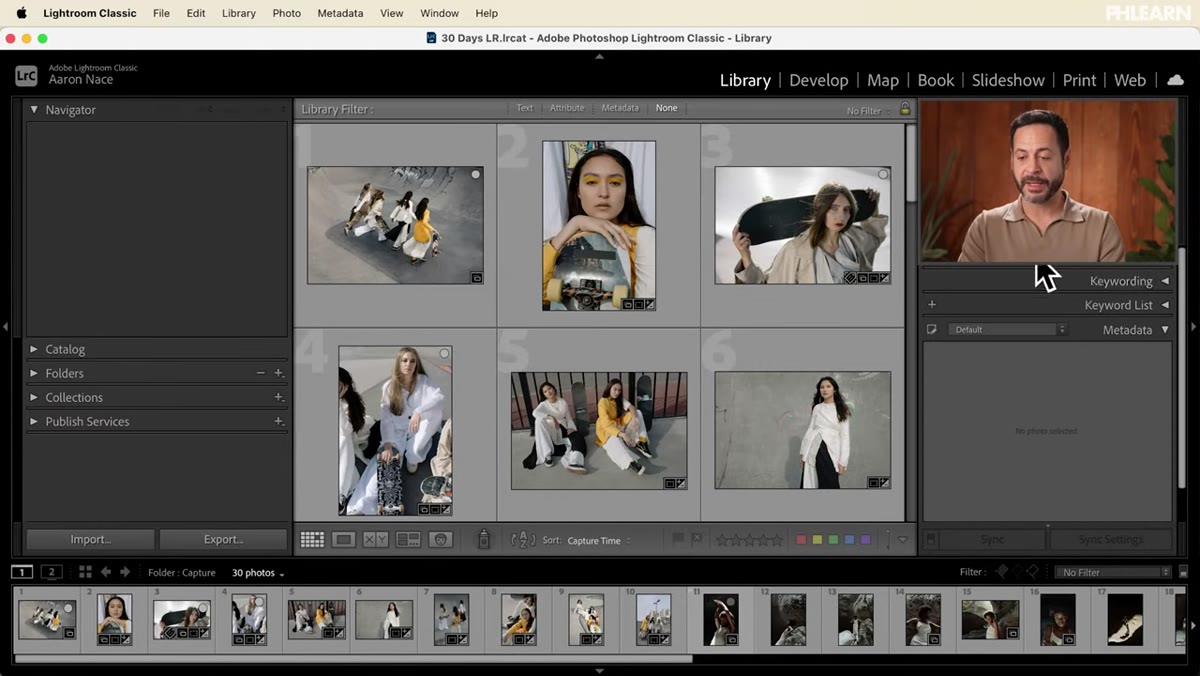Open filmstrip No Filter dropdown
The height and width of the screenshot is (676, 1200).
[1113, 572]
